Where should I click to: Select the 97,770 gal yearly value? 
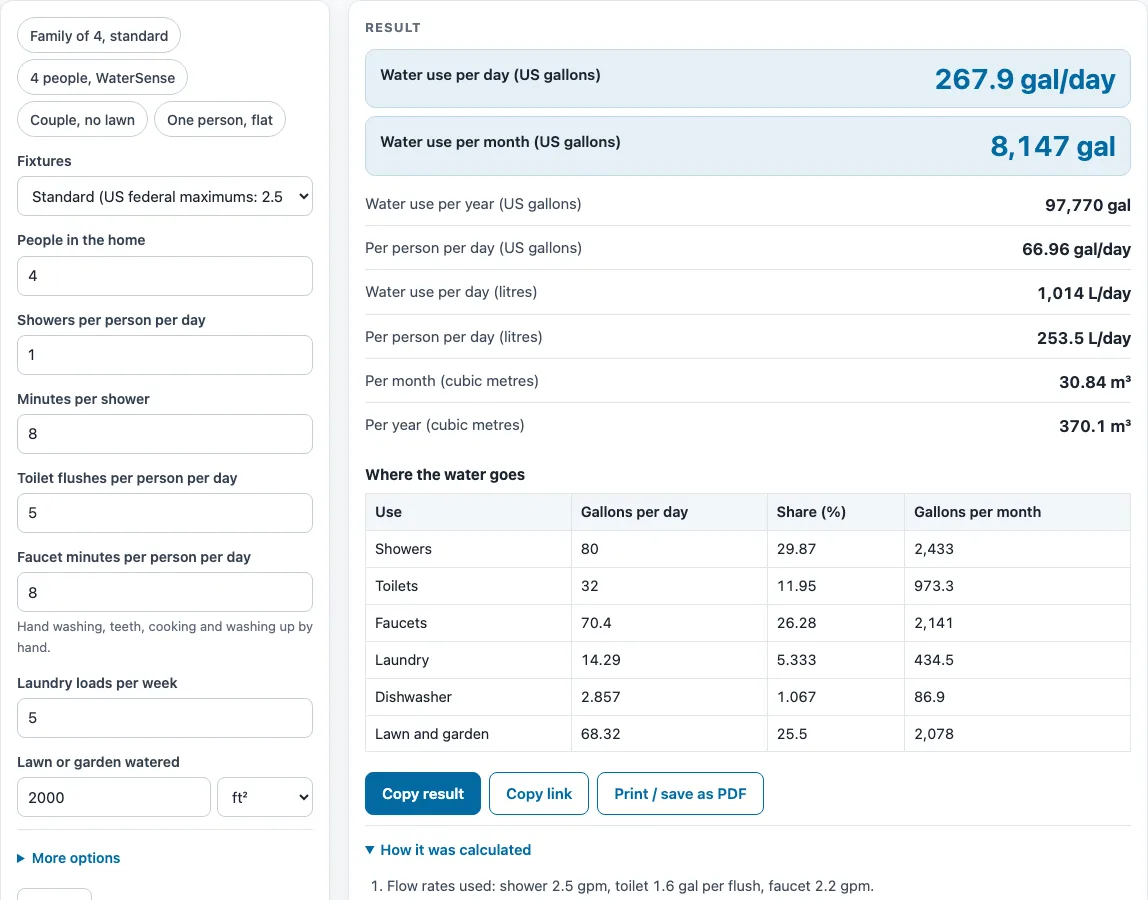pyautogui.click(x=1087, y=205)
